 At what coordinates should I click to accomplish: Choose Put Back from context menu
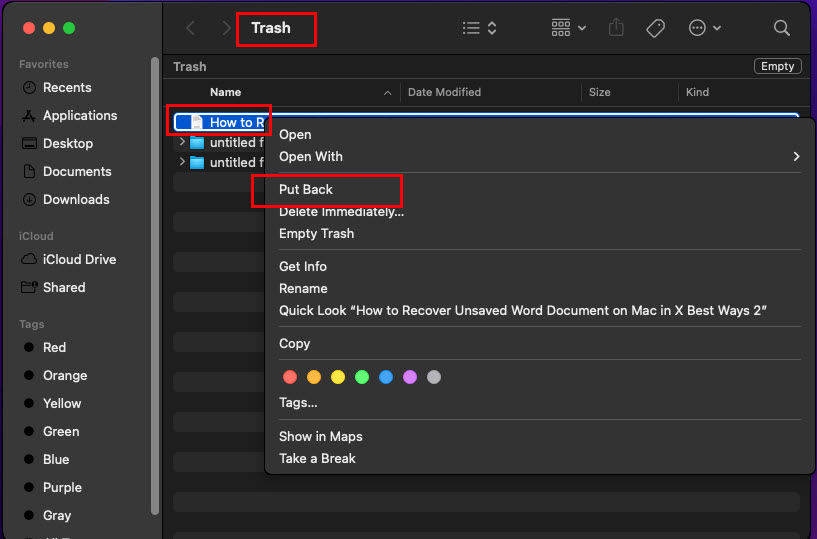click(x=306, y=189)
